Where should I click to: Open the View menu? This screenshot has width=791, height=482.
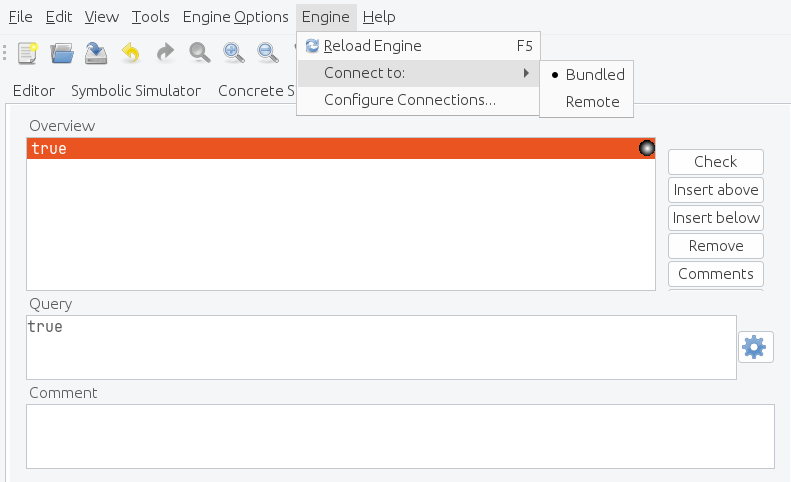pyautogui.click(x=101, y=17)
